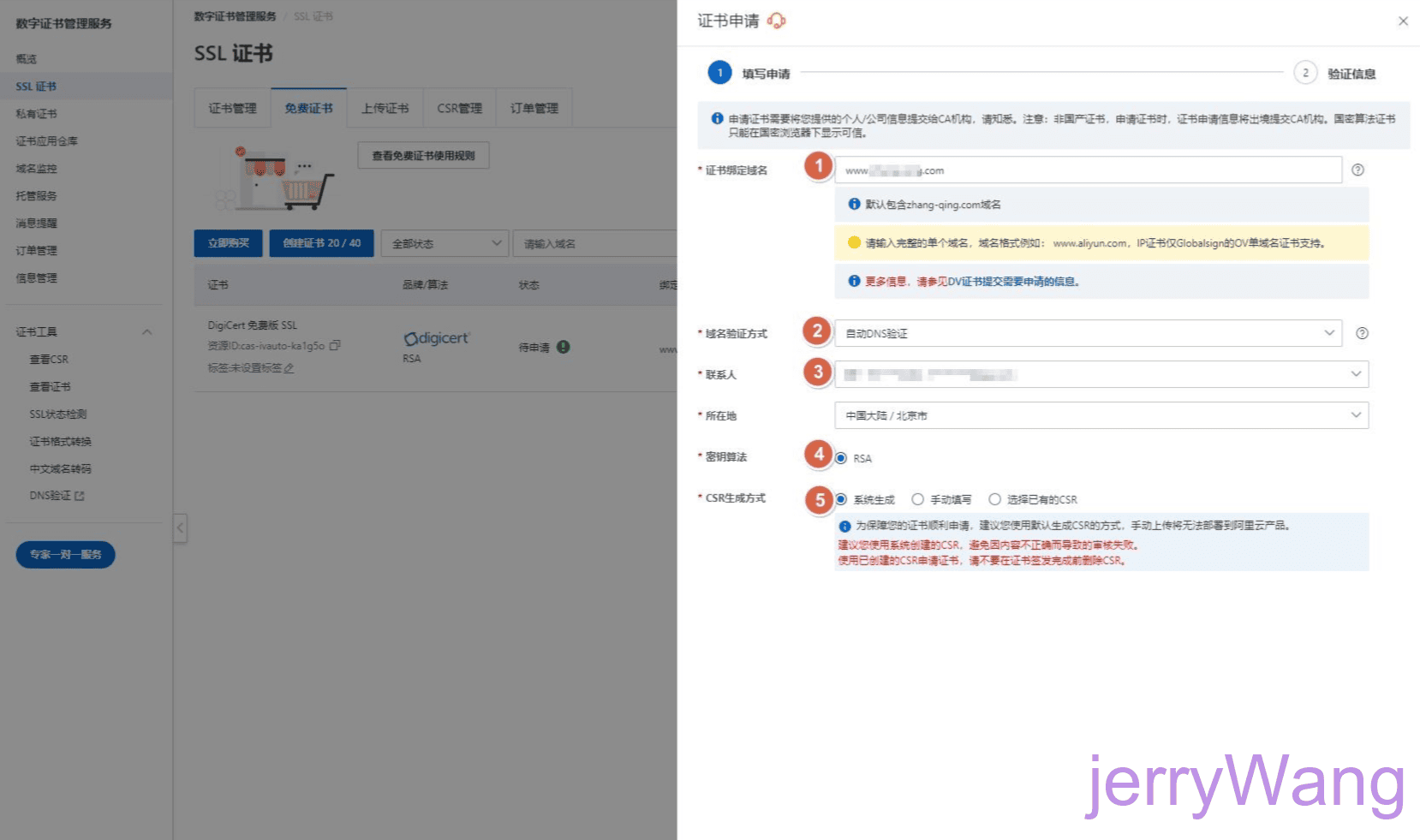Open the DV证书提交需要申请的信息 link

coord(1011,282)
